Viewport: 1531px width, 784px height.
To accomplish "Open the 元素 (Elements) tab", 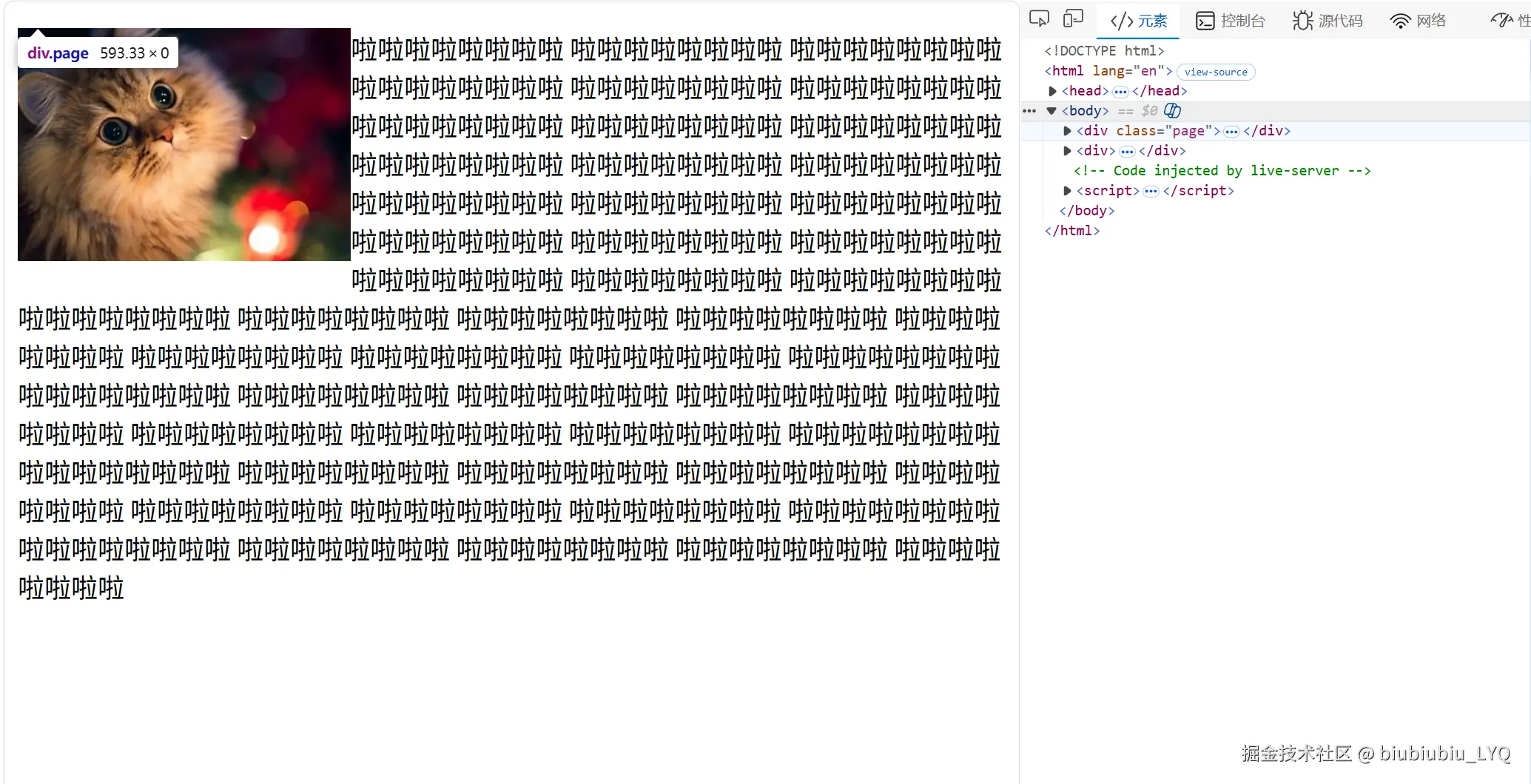I will pos(1138,21).
